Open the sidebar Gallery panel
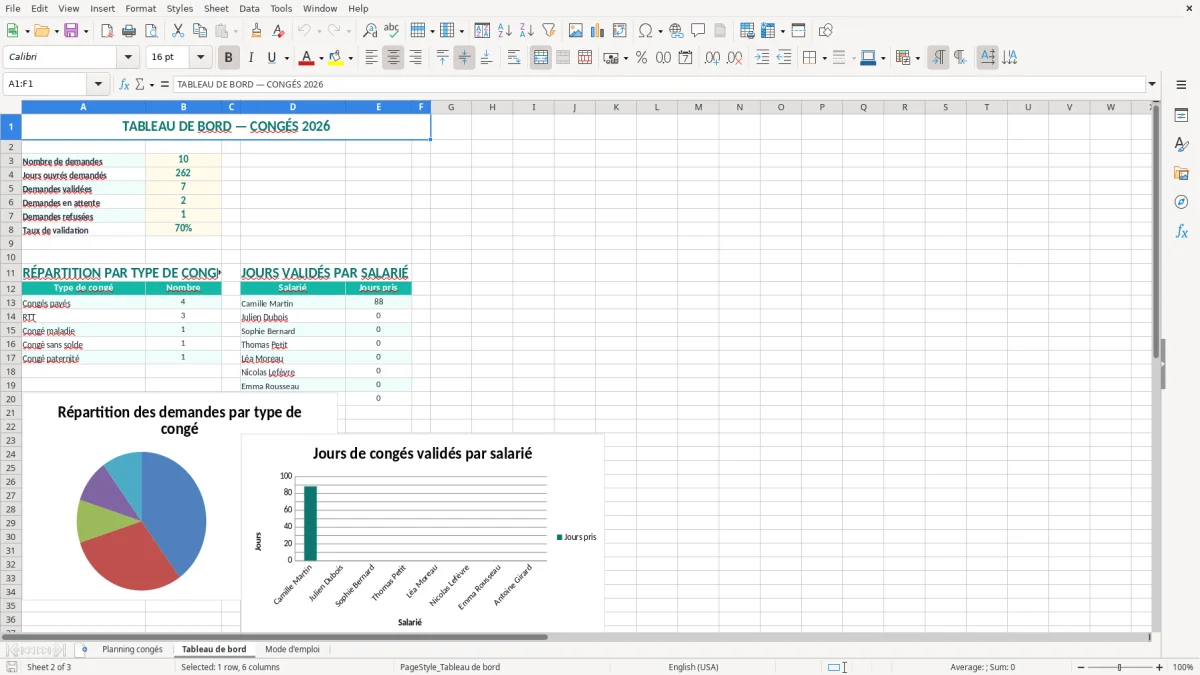Viewport: 1200px width, 675px height. pos(1181,173)
